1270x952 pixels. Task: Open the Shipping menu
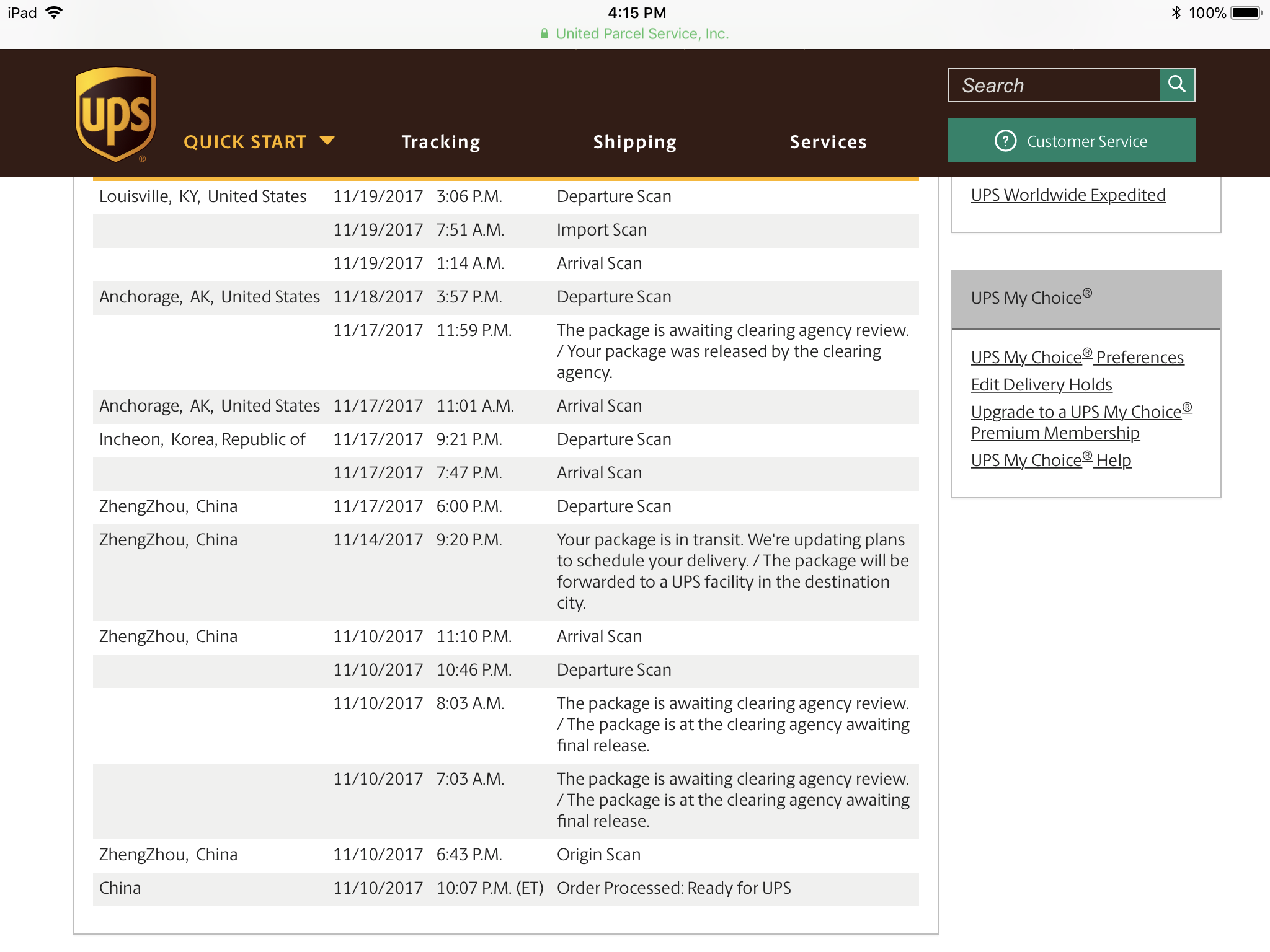(634, 142)
